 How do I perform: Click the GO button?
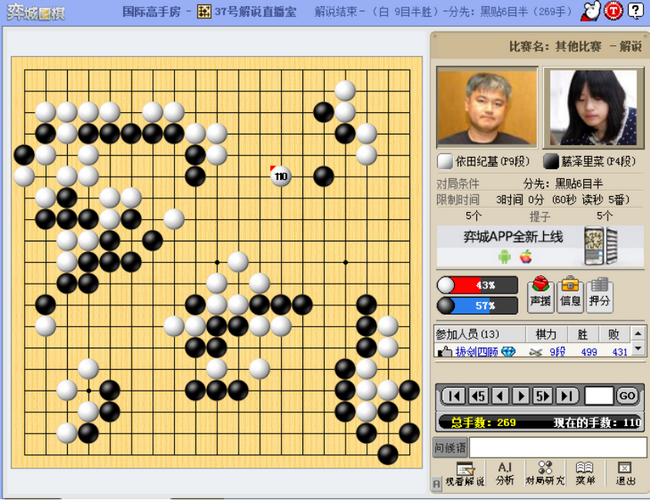[627, 396]
